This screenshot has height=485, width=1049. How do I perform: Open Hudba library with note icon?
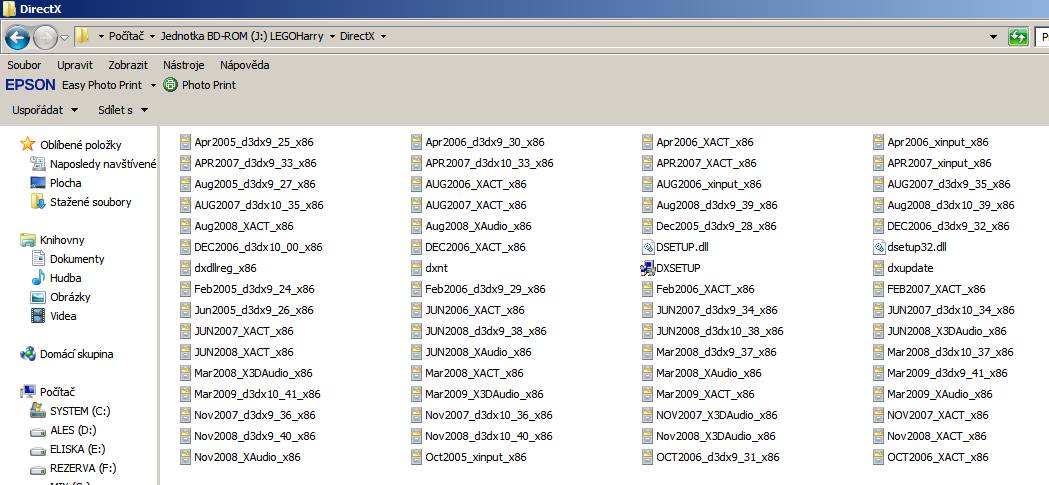click(56, 278)
